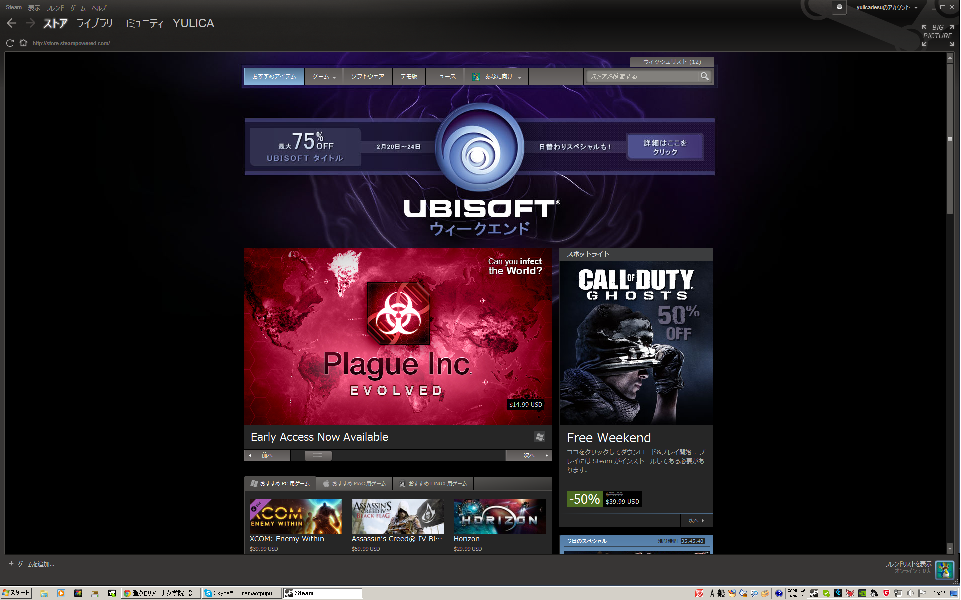
Task: Click the notification envelope icon in title bar
Action: coord(840,7)
